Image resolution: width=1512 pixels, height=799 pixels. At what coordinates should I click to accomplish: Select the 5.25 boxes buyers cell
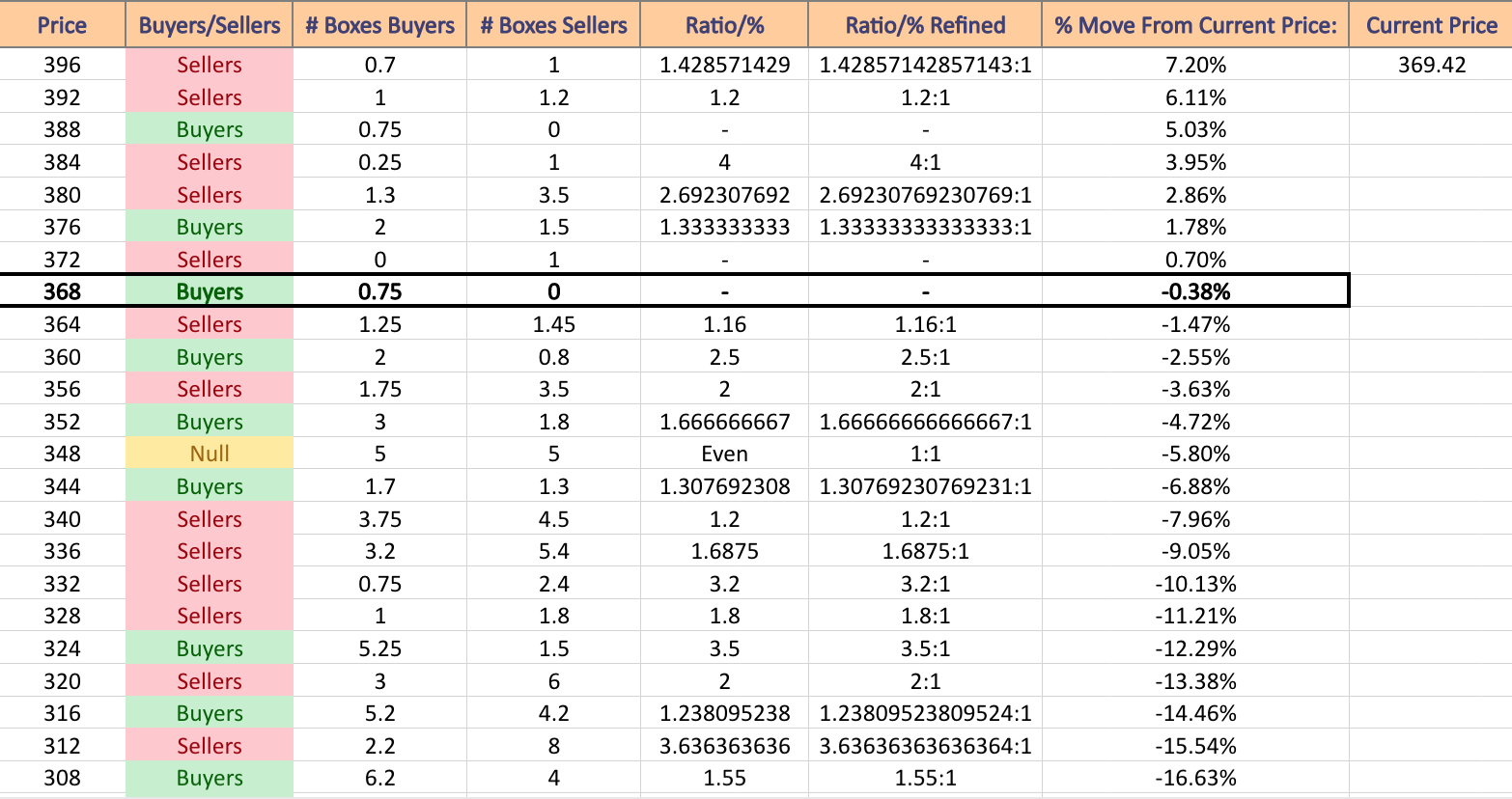click(379, 648)
